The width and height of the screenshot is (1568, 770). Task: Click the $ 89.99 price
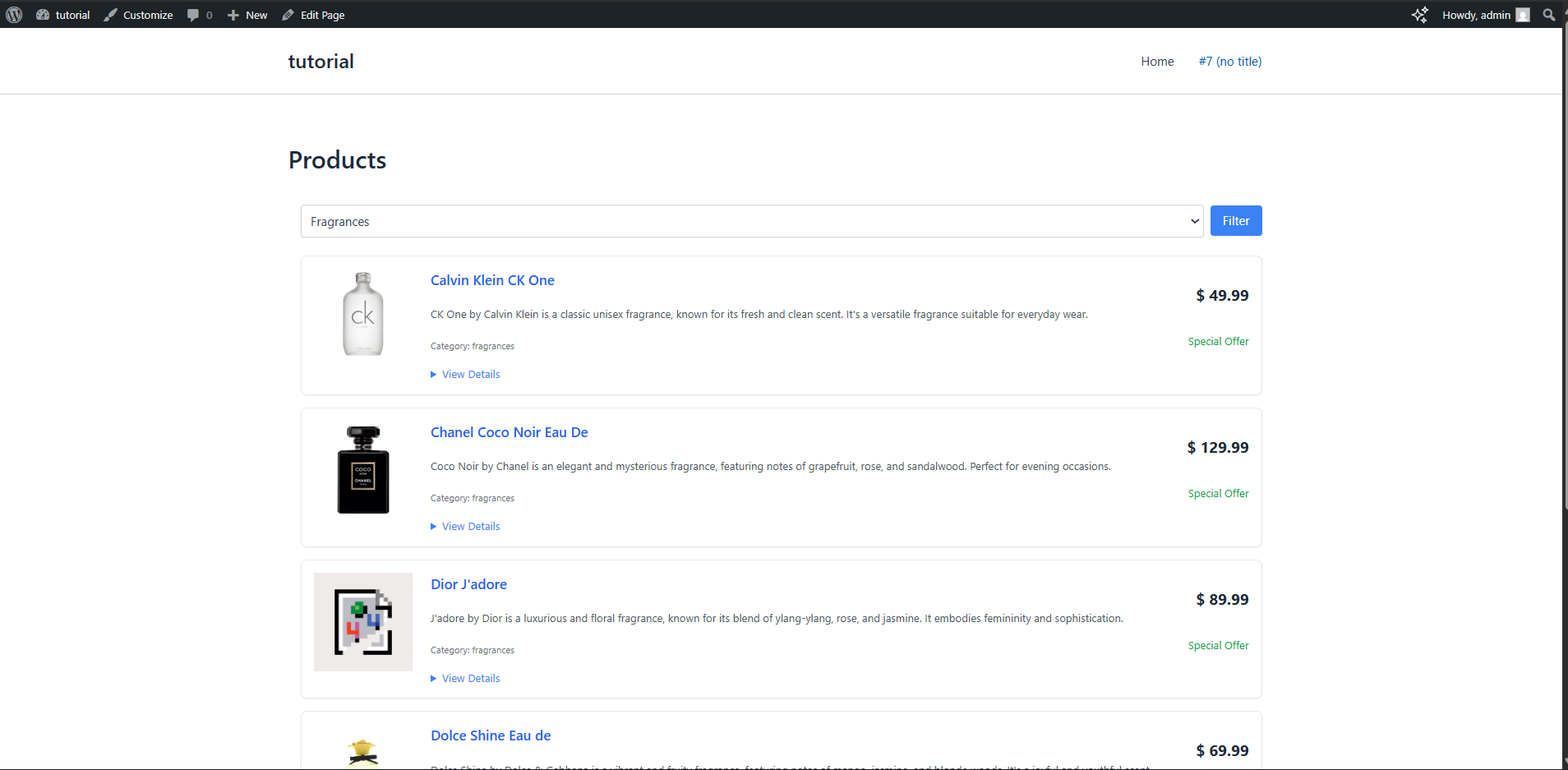[1222, 599]
